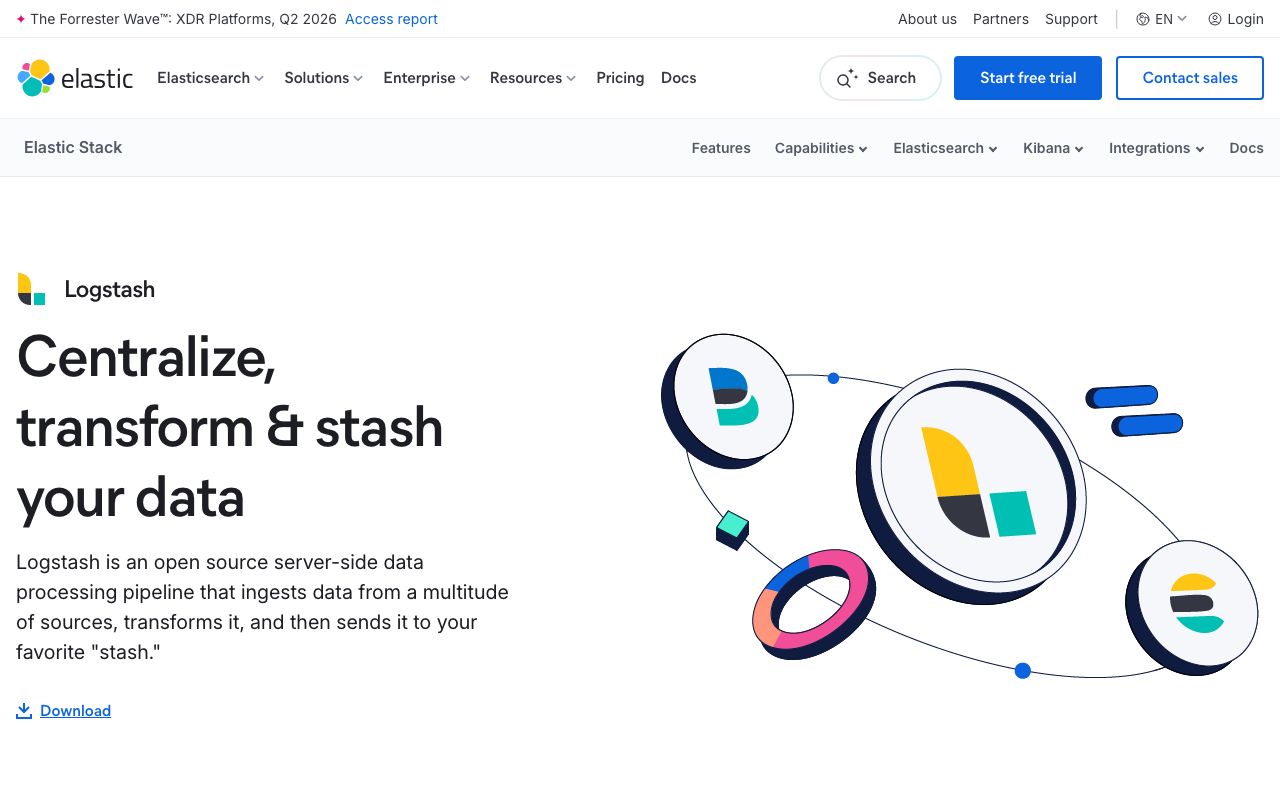This screenshot has height=800, width=1280.
Task: Open the Features section link
Action: pyautogui.click(x=721, y=148)
